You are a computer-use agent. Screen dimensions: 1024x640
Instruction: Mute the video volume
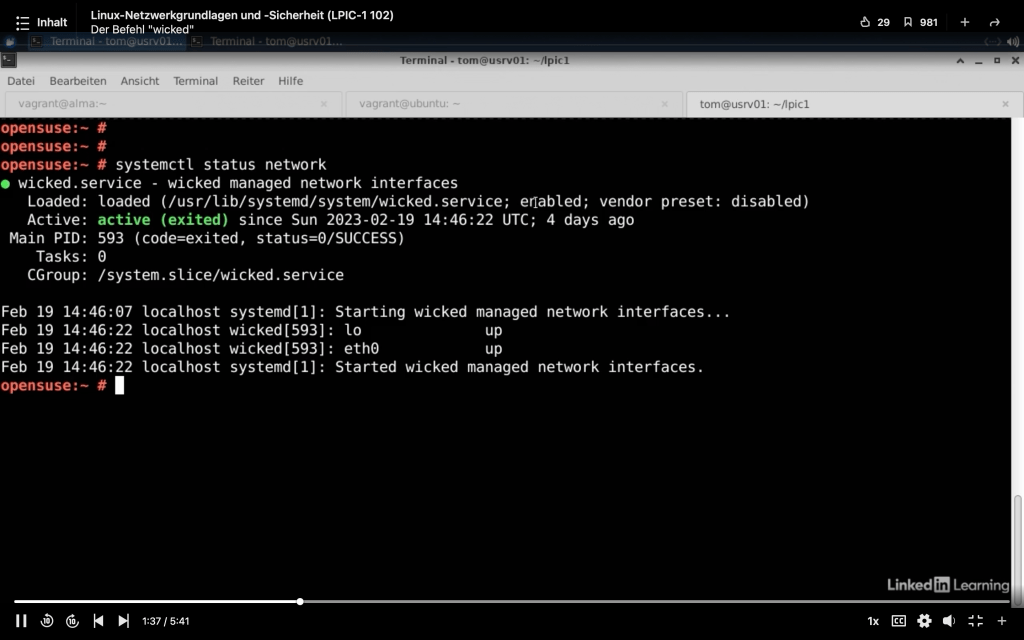(x=950, y=621)
